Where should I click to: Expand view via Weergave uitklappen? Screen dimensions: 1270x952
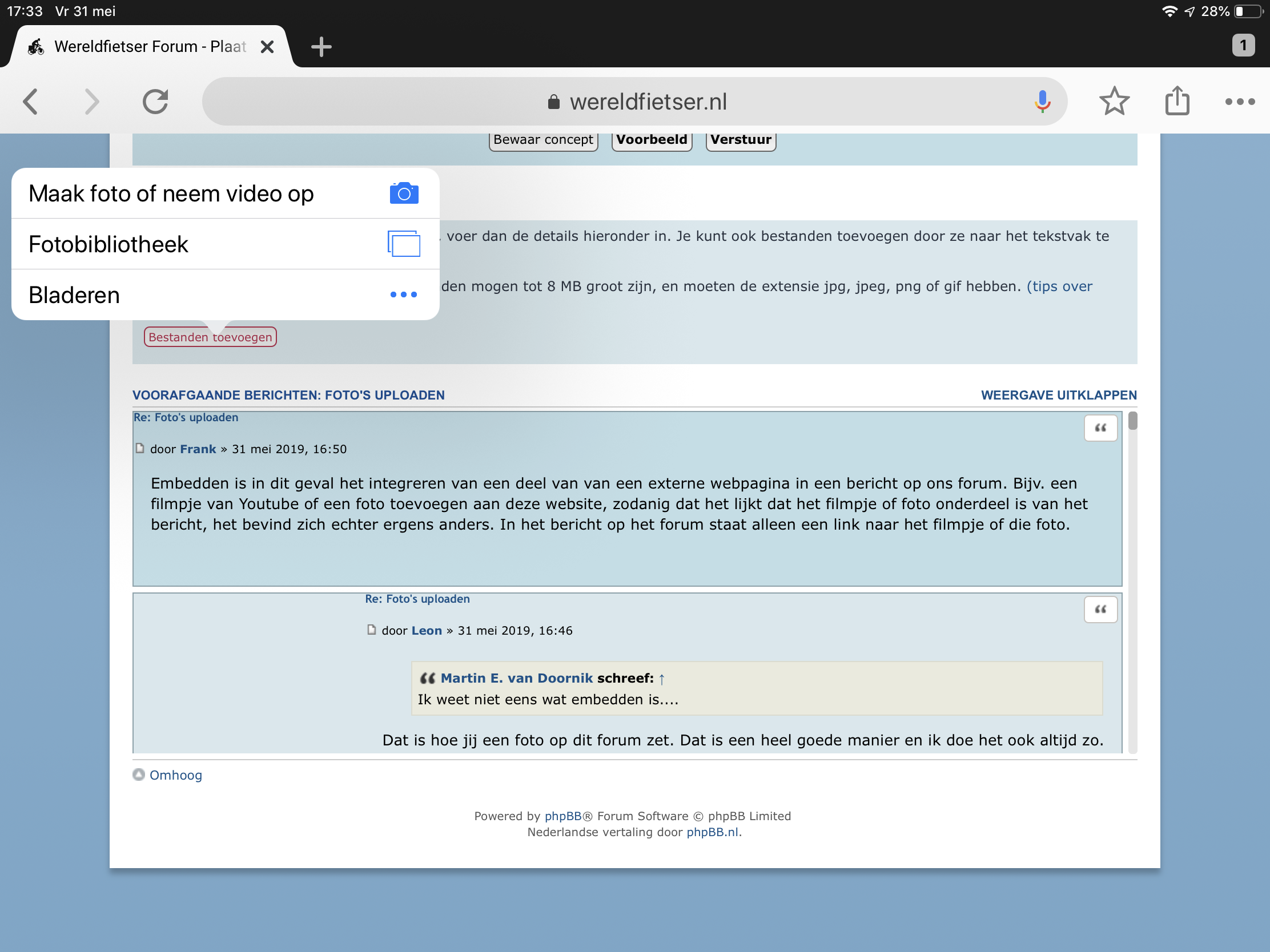point(1058,395)
